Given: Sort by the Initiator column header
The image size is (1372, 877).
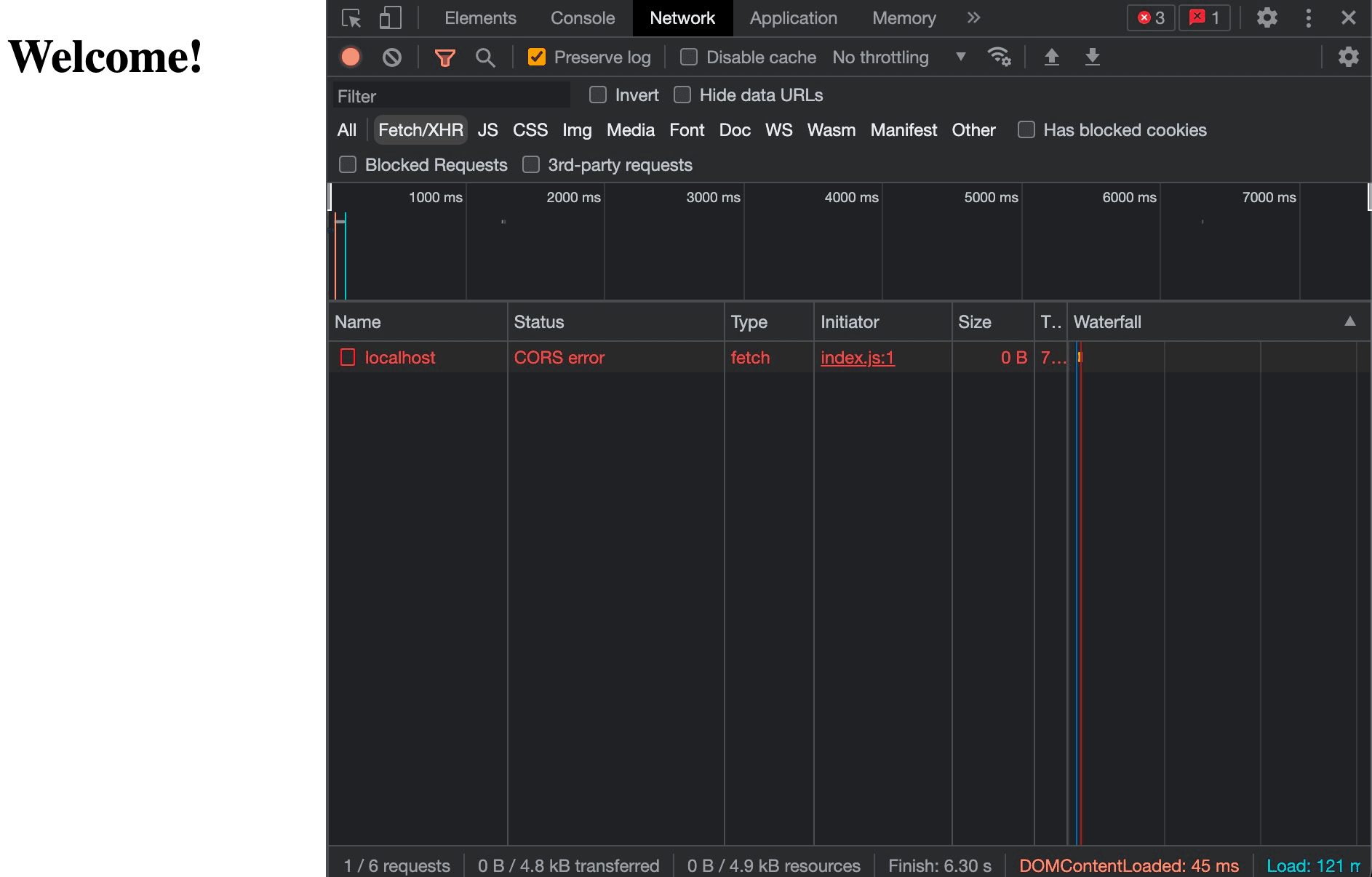Looking at the screenshot, I should click(882, 321).
